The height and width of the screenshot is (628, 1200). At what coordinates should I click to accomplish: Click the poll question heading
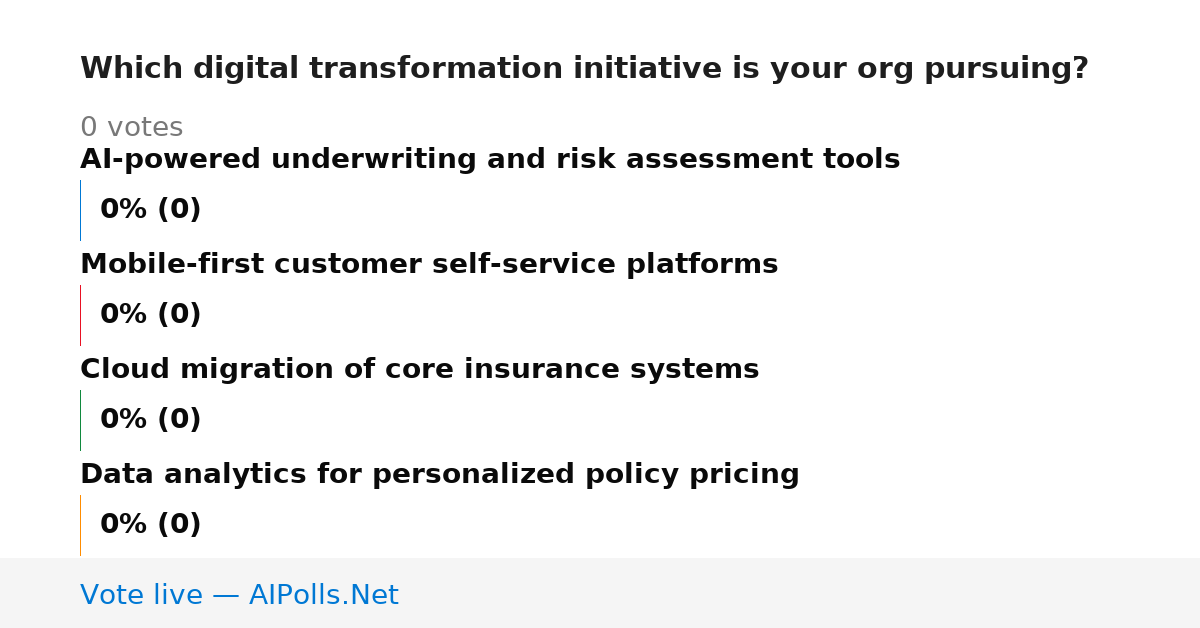click(x=584, y=69)
